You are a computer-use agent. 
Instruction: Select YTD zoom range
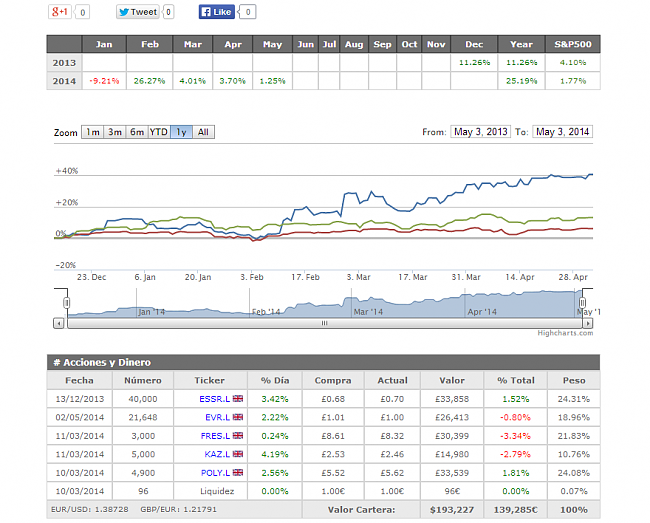(x=159, y=132)
